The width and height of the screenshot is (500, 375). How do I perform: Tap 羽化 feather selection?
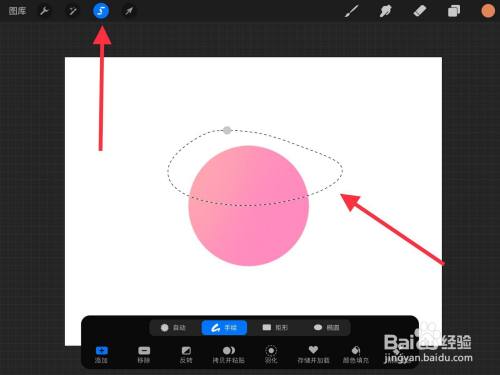tap(271, 355)
